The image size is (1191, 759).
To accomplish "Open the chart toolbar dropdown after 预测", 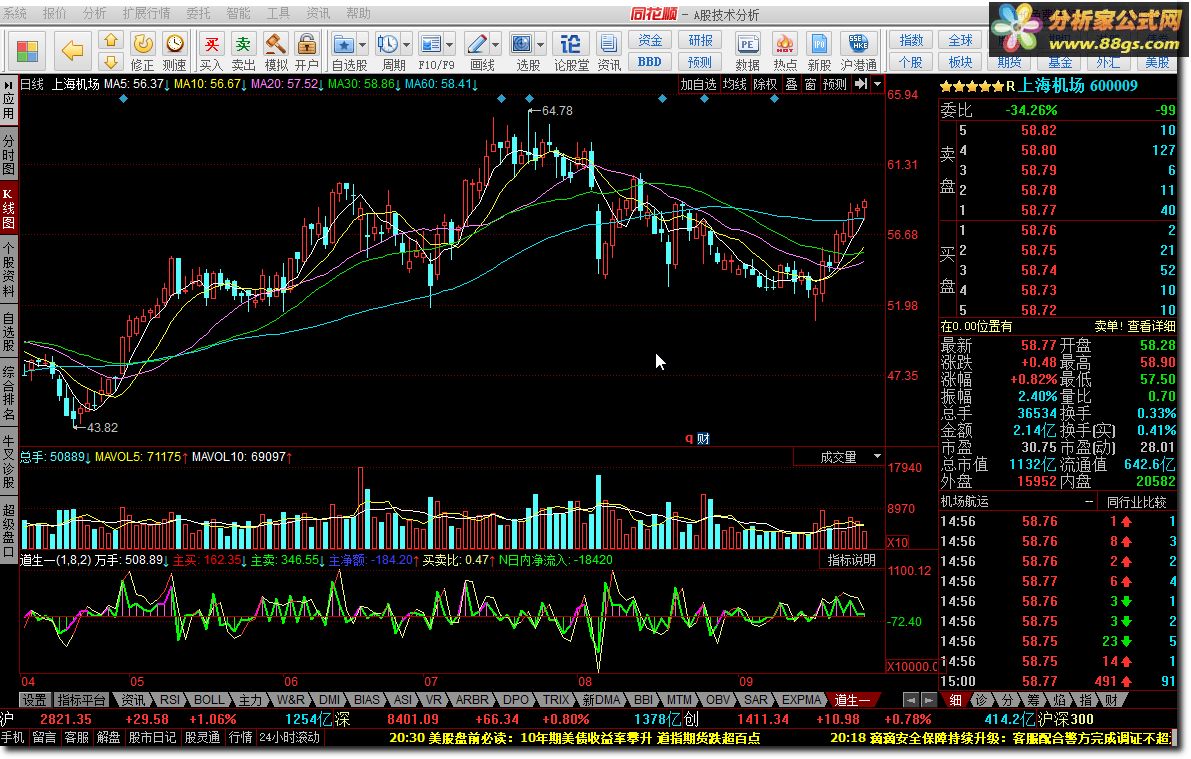I will click(x=877, y=84).
